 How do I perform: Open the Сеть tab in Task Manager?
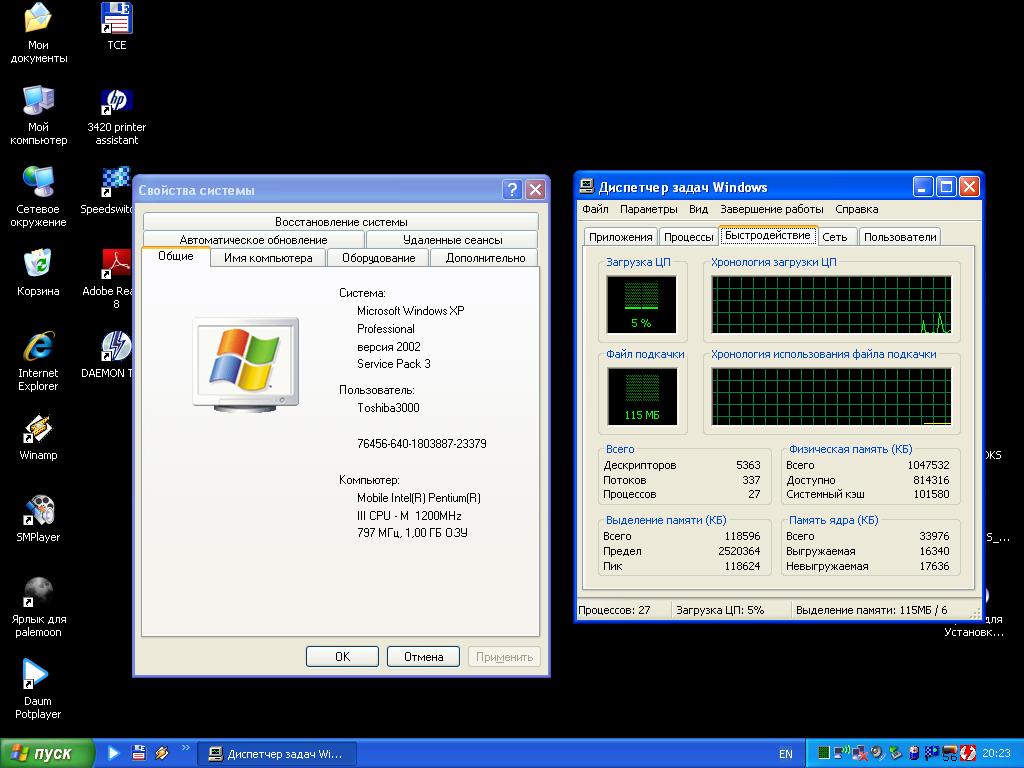(x=834, y=237)
